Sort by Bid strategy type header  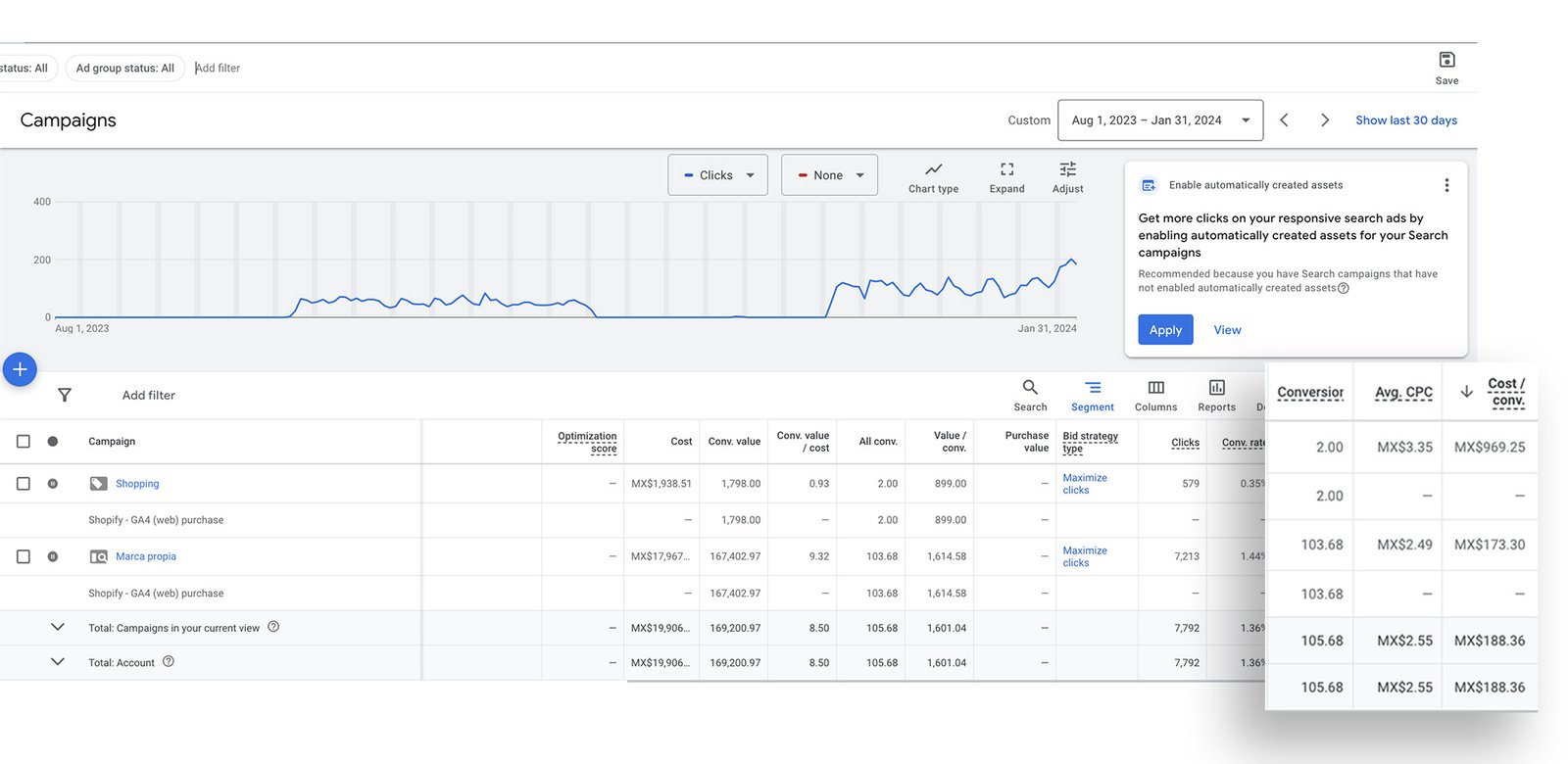1090,442
